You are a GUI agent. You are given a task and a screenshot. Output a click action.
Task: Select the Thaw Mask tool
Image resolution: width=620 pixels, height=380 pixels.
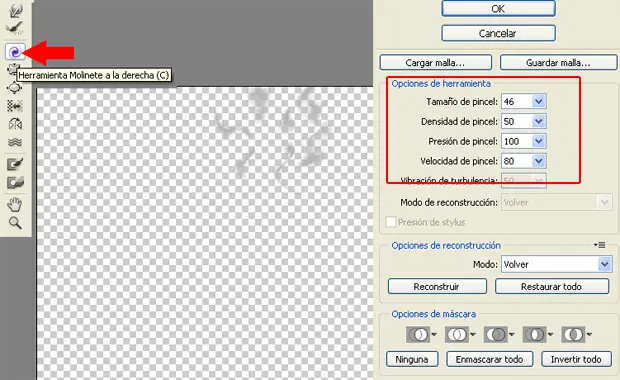pyautogui.click(x=15, y=182)
